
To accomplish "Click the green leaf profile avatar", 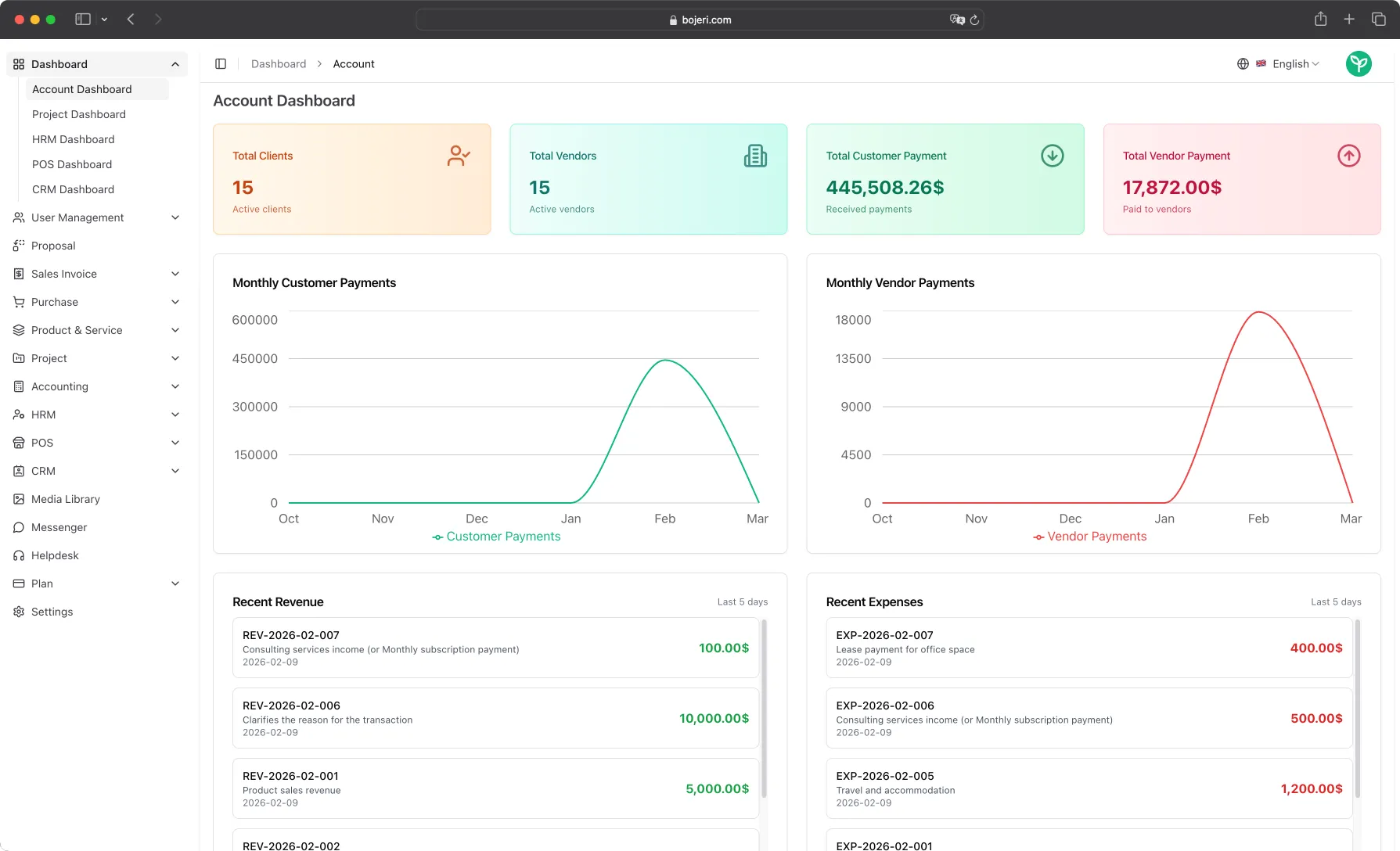I will pyautogui.click(x=1359, y=64).
